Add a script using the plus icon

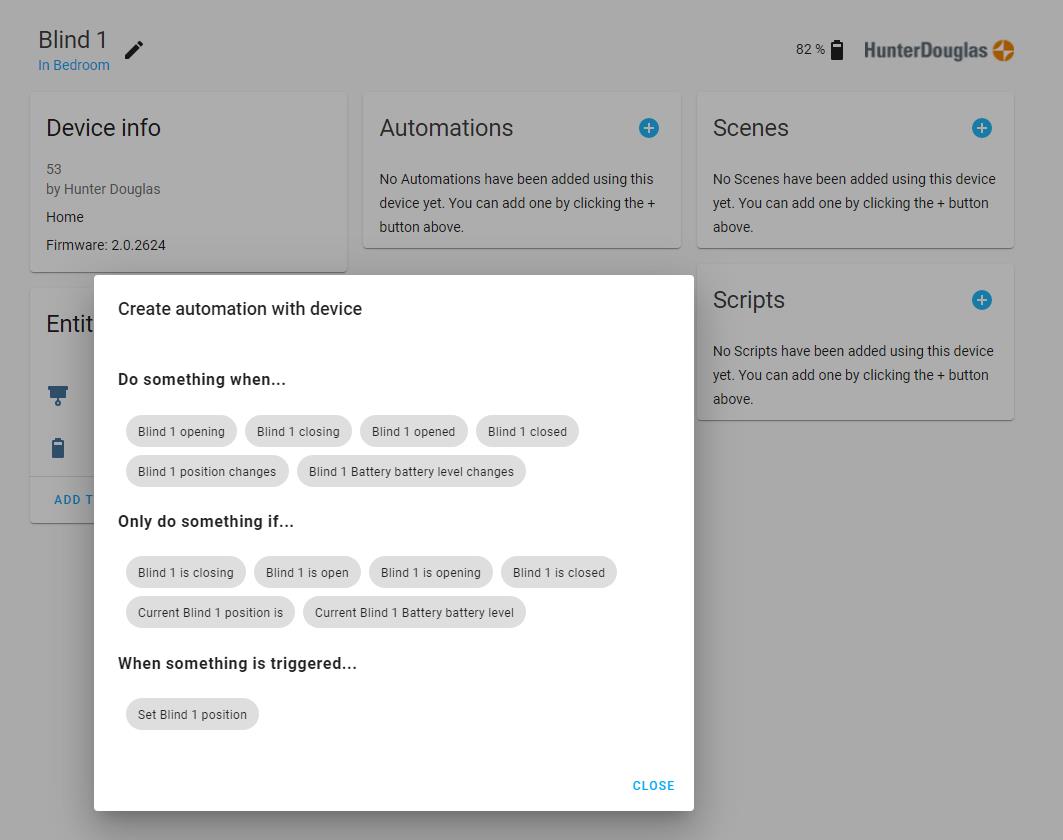tap(982, 300)
